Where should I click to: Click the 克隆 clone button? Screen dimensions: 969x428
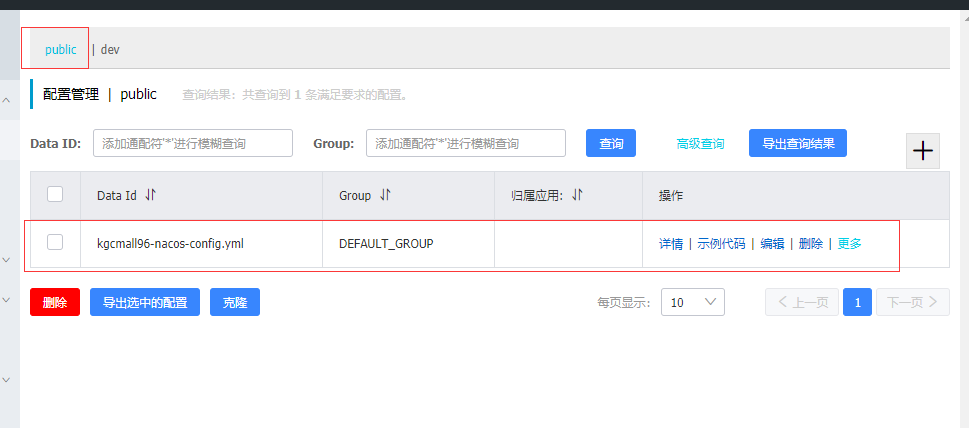pos(235,302)
